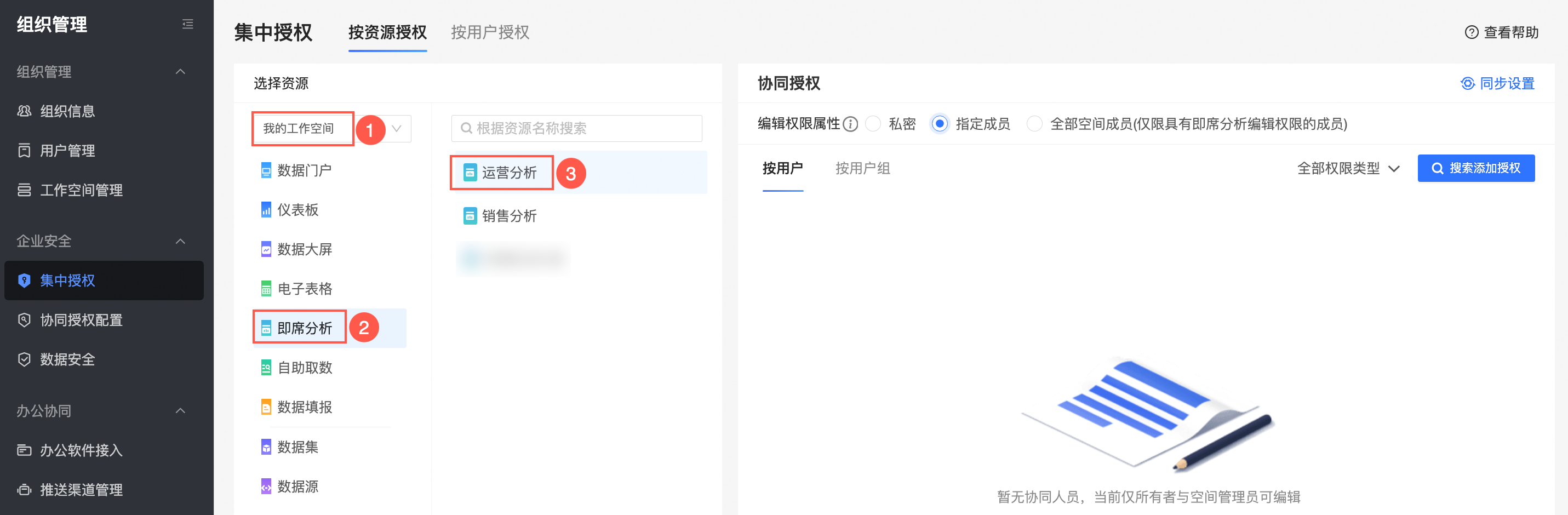Screen dimensions: 1568x515
Task: Click the 数据源 purple icon
Action: pos(266,487)
